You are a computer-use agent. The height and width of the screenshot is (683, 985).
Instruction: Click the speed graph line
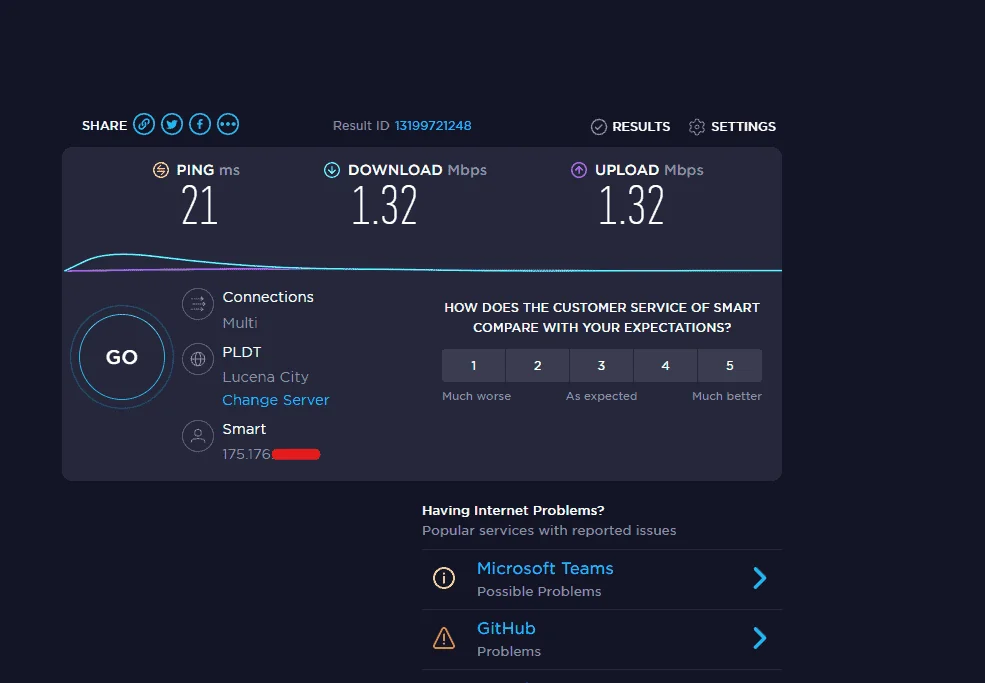pos(423,265)
